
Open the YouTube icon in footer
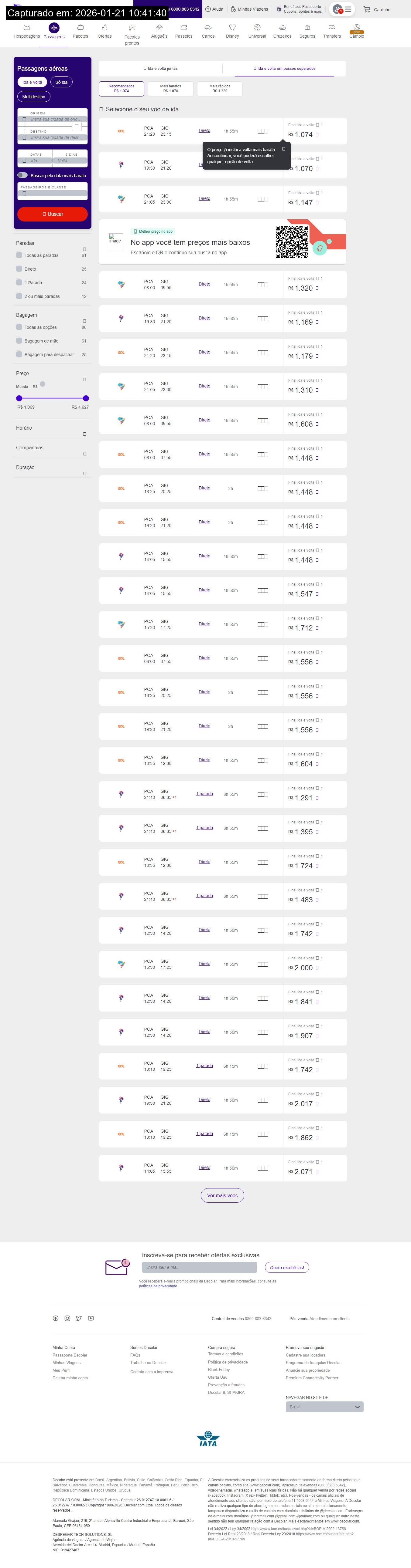pyautogui.click(x=91, y=1318)
